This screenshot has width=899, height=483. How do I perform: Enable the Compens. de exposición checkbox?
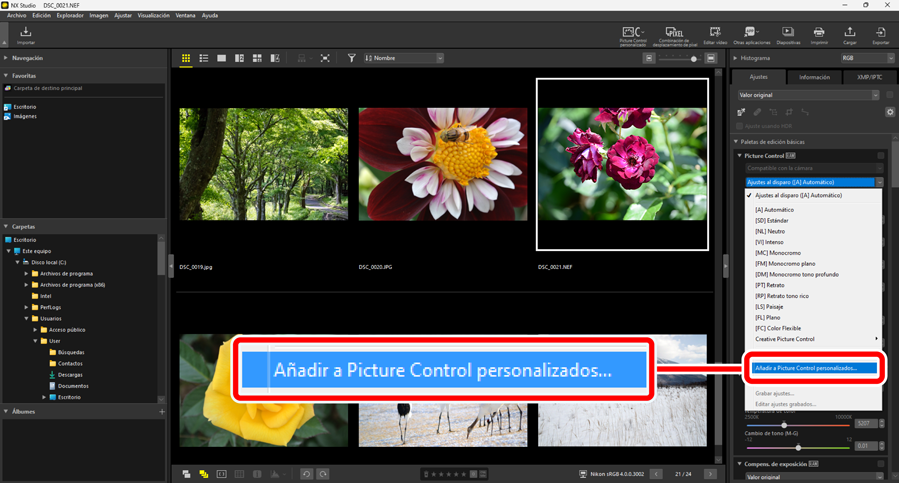pyautogui.click(x=881, y=464)
